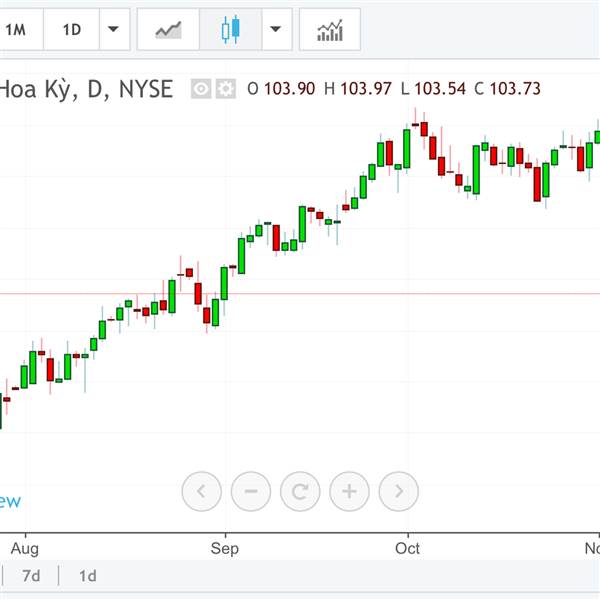This screenshot has width=600, height=600.
Task: Select the 1M interval button
Action: coord(16,30)
